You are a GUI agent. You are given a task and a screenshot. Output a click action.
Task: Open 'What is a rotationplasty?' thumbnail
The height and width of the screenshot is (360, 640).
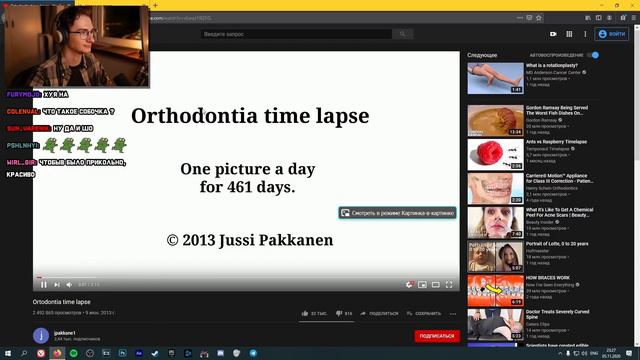tap(496, 78)
